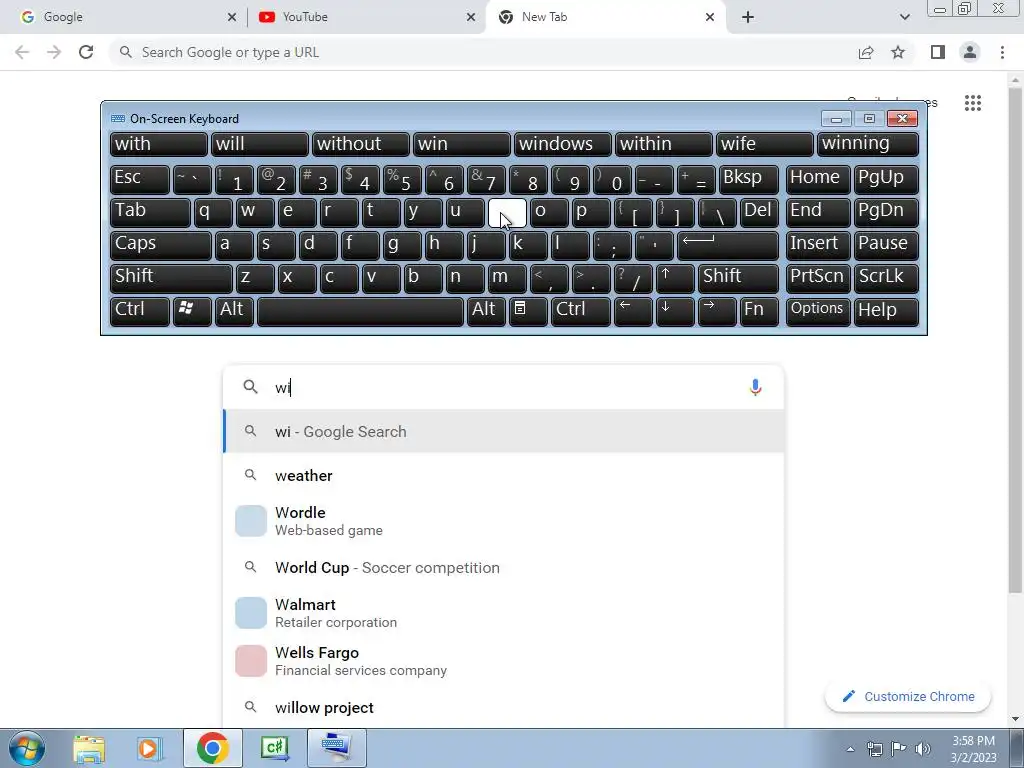Open File Explorer from the taskbar
This screenshot has height=768, width=1024.
(89, 748)
